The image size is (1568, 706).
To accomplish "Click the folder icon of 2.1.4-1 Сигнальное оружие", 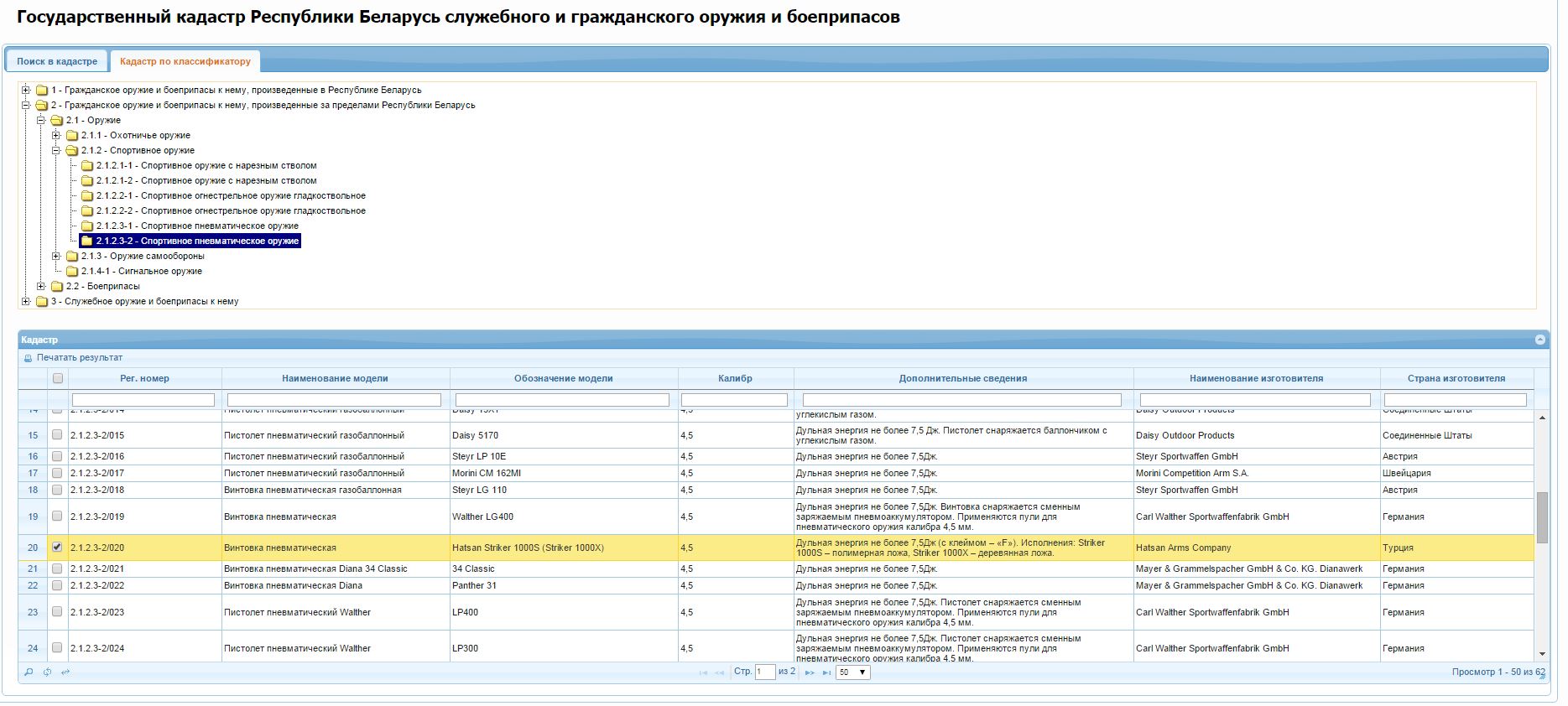I will (72, 272).
